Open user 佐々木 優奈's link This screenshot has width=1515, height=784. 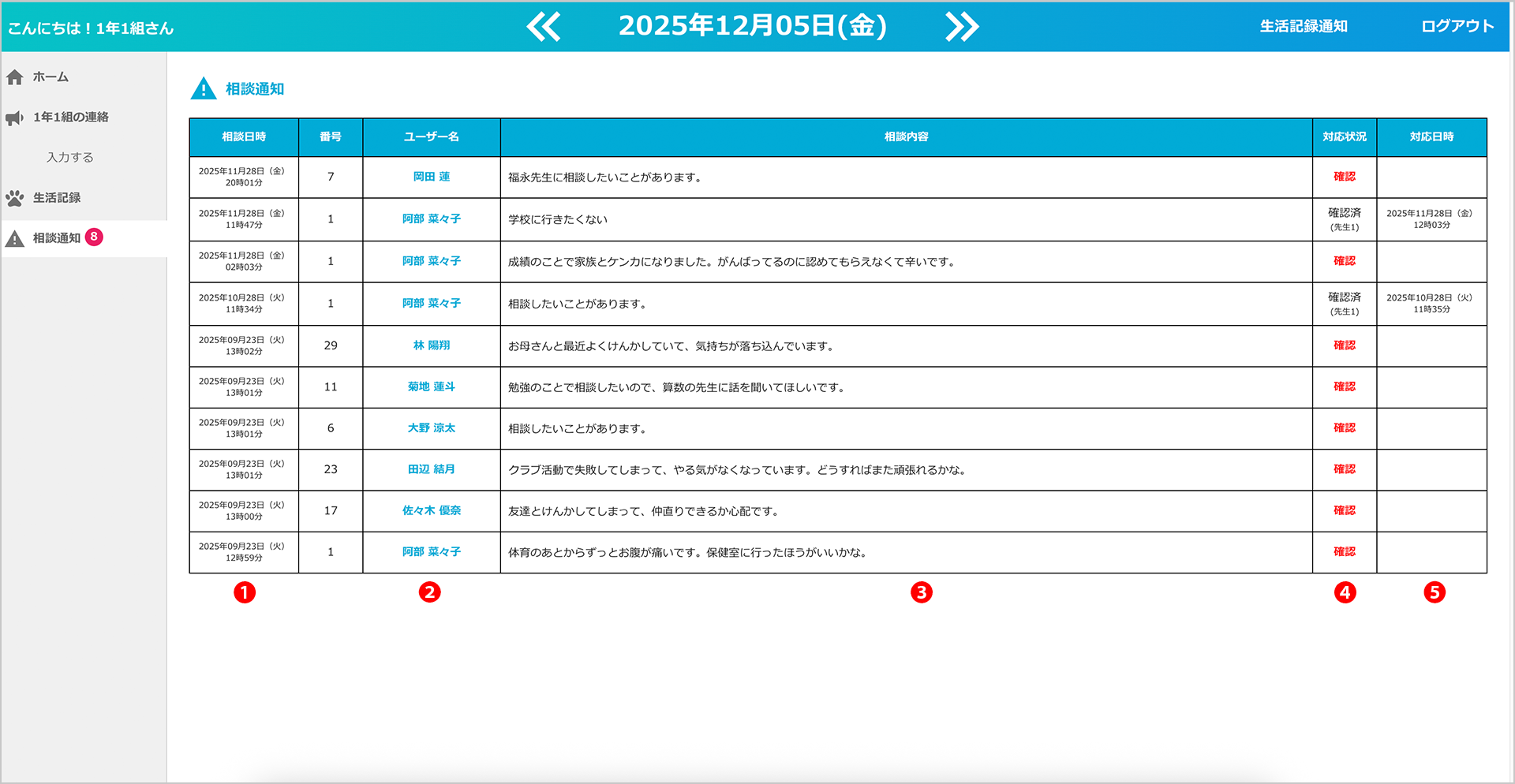point(432,510)
